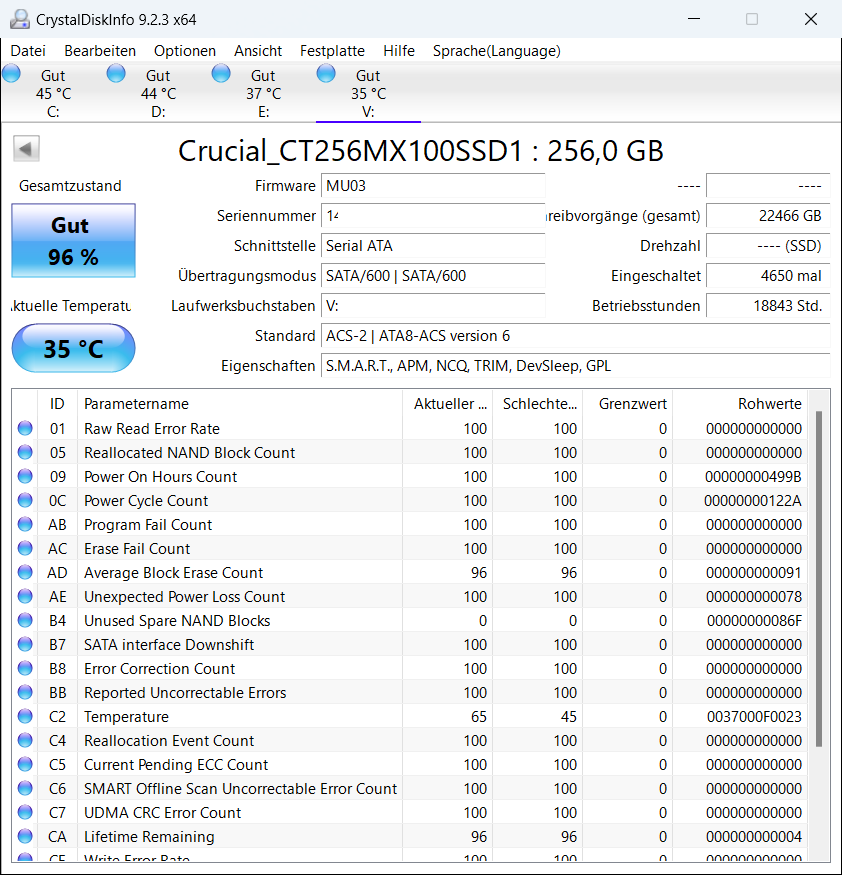The image size is (842, 875).
Task: Open the Optionen menu
Action: pos(184,50)
